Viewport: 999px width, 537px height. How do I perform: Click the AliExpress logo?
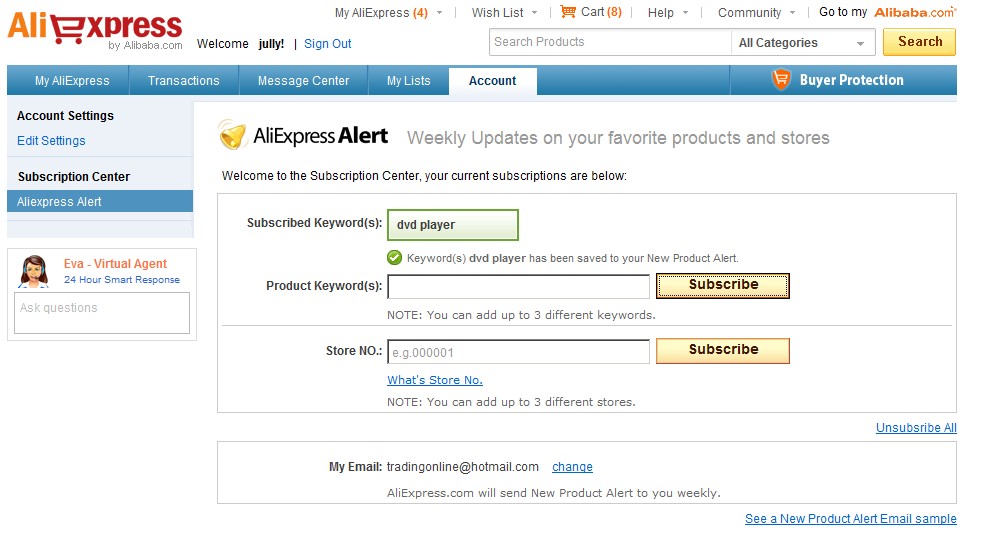(95, 30)
